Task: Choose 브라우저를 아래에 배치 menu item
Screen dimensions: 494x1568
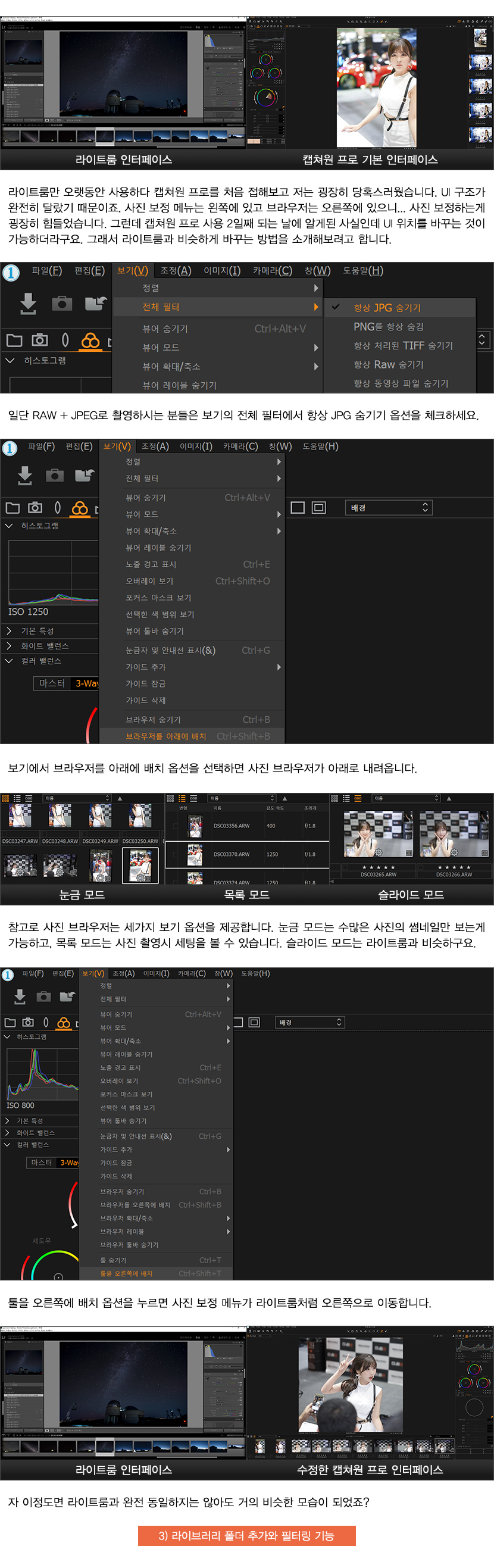Action: pos(192,736)
